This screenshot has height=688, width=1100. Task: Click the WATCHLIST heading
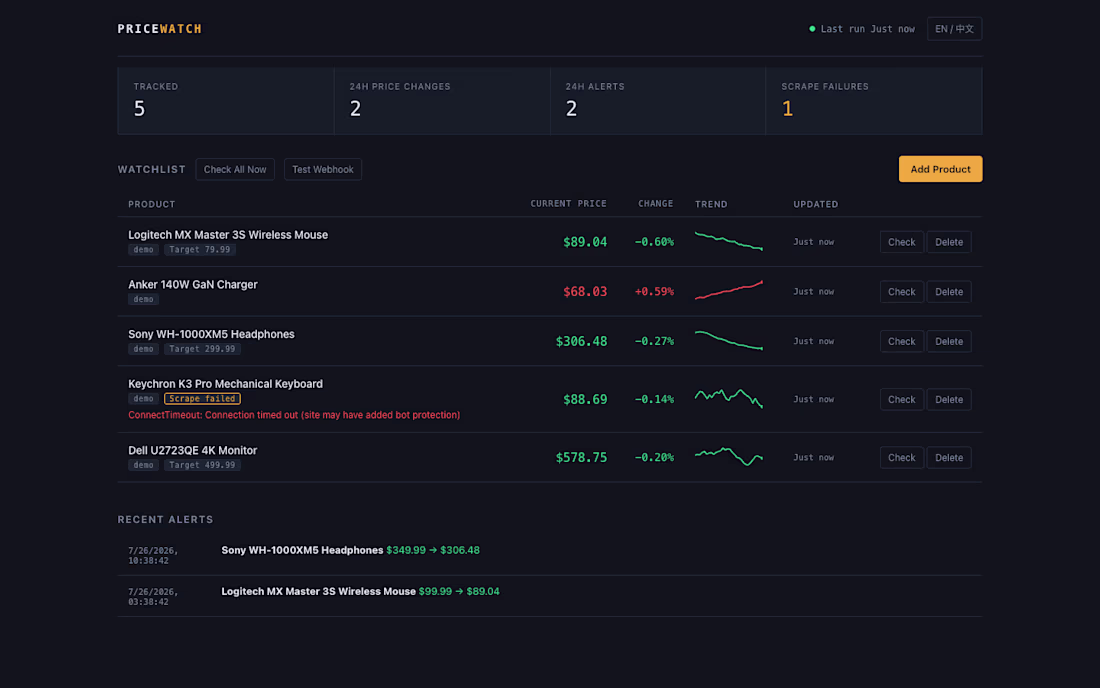coord(152,170)
